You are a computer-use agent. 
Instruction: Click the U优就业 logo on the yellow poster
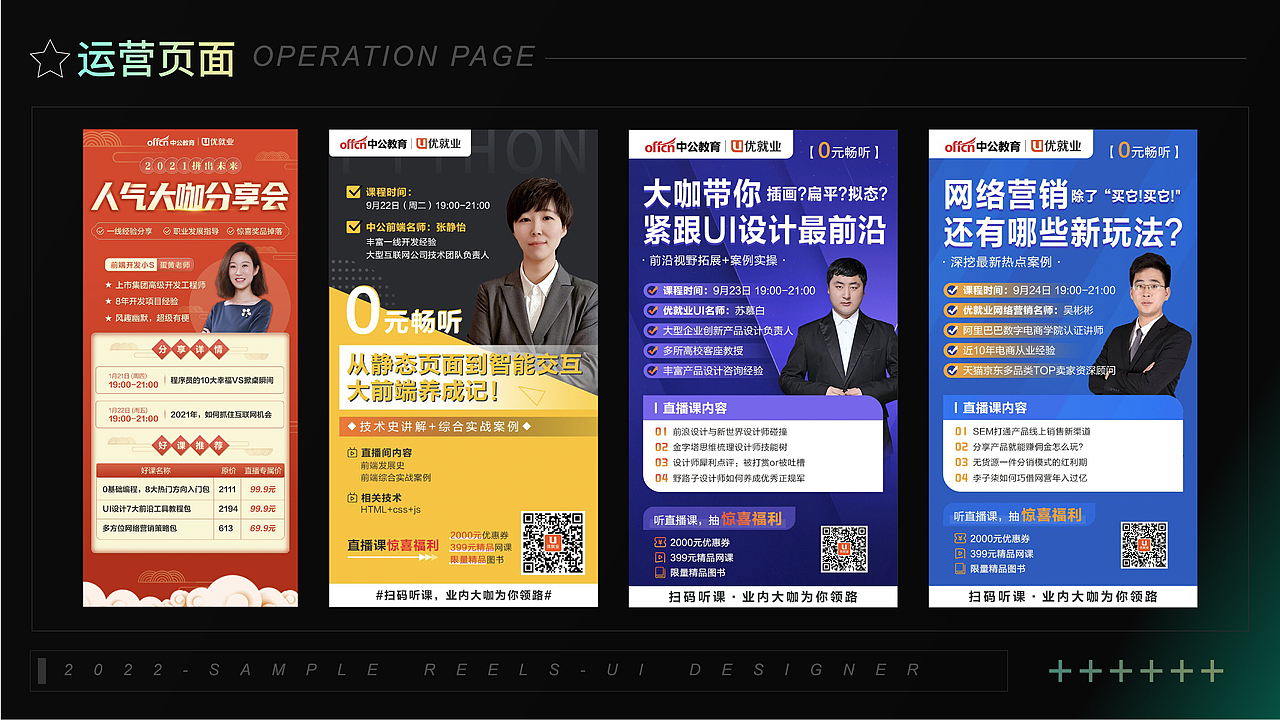438,143
